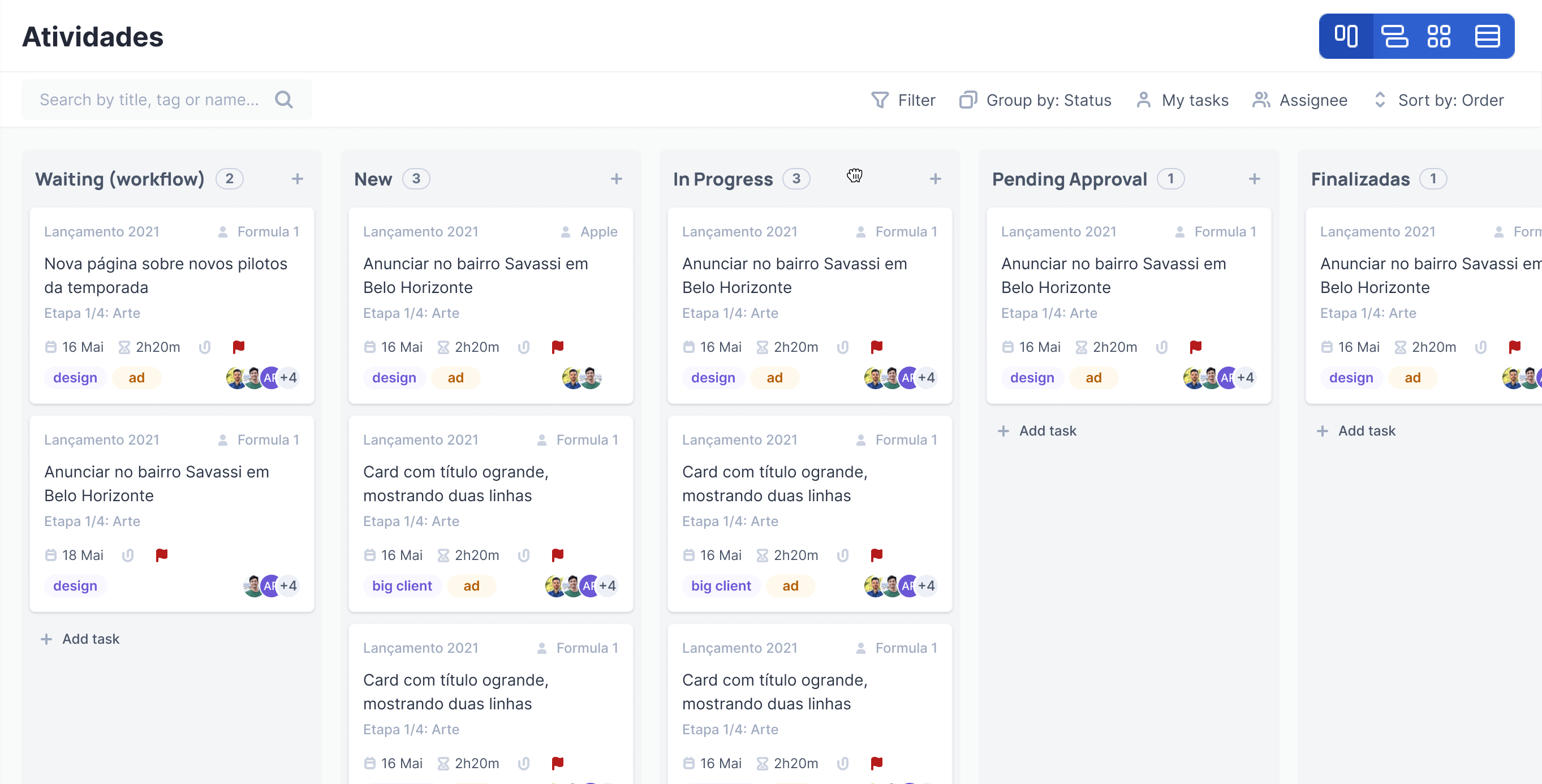
Task: Click the red flag on first Waiting card
Action: click(x=238, y=347)
